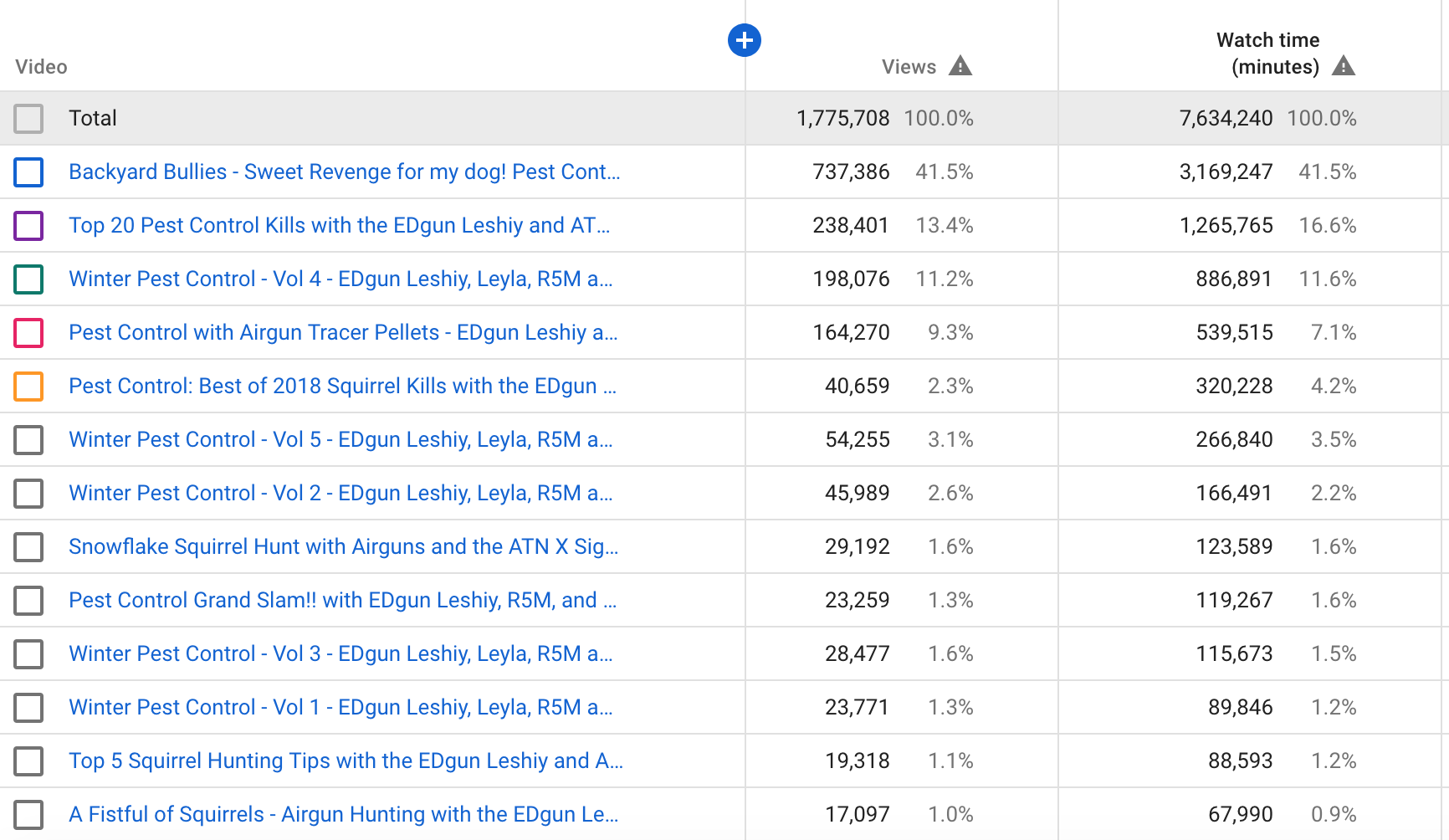
Task: Open Backyard Bullies video link
Action: [x=344, y=172]
